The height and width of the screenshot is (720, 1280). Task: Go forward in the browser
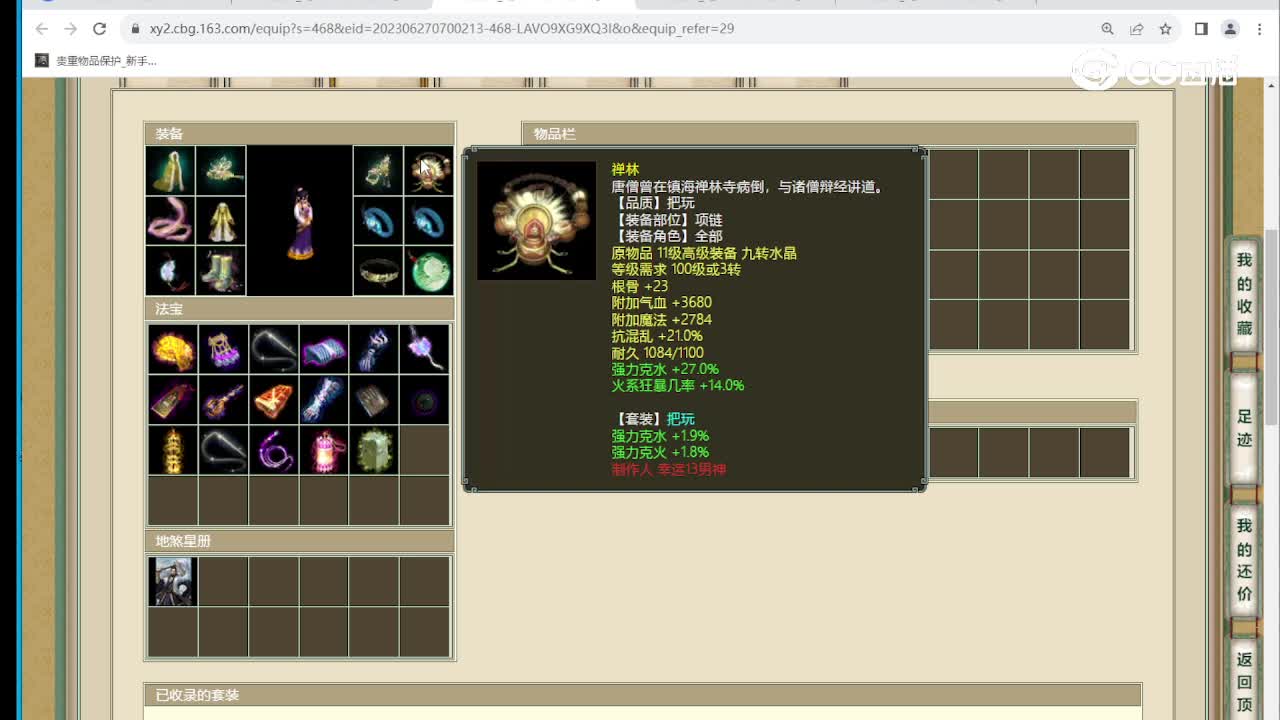(x=70, y=29)
